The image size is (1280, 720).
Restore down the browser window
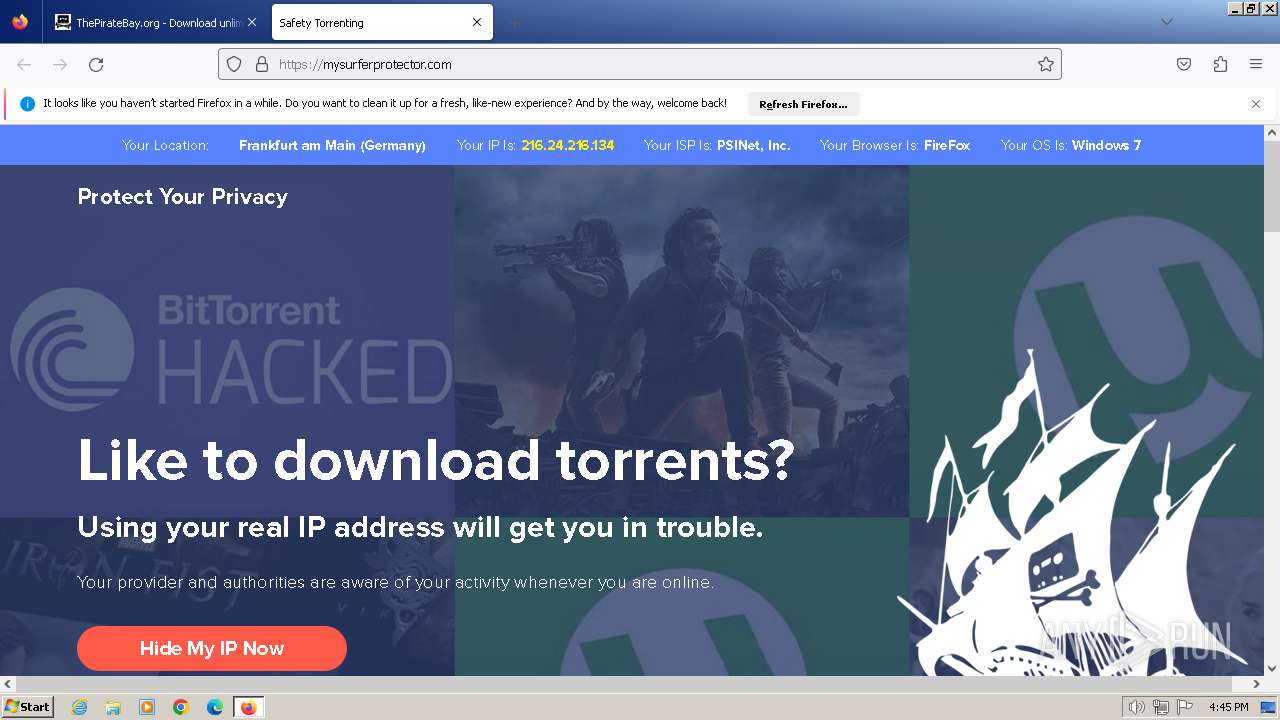(1251, 8)
